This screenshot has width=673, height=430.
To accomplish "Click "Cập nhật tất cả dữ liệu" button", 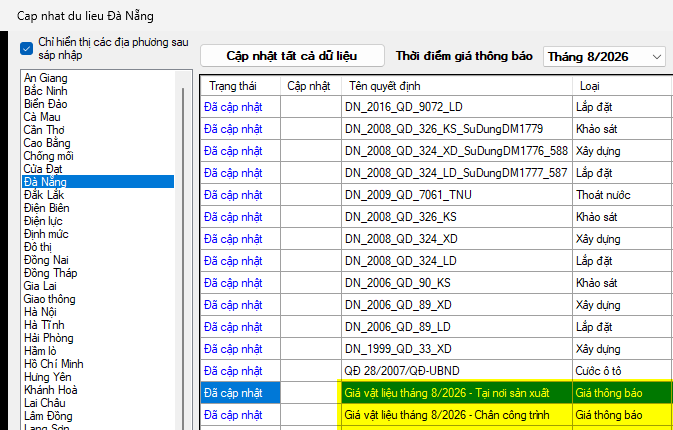I will pyautogui.click(x=292, y=56).
